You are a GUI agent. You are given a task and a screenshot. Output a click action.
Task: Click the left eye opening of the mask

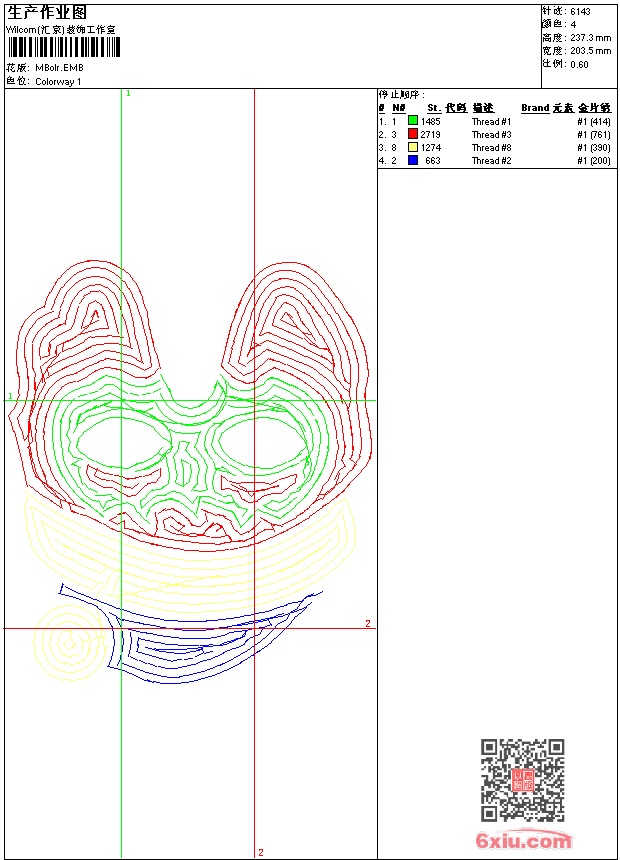[123, 441]
